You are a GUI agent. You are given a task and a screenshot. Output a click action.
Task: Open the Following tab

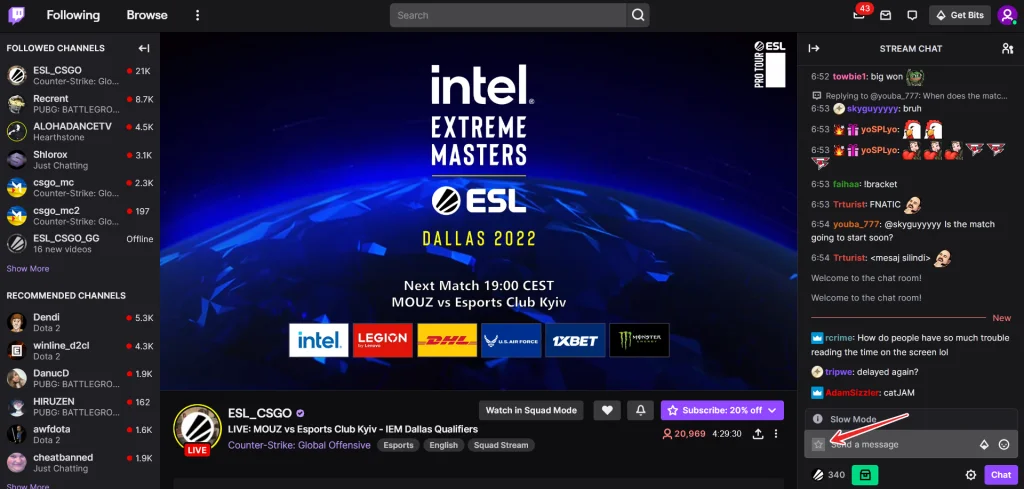point(73,15)
